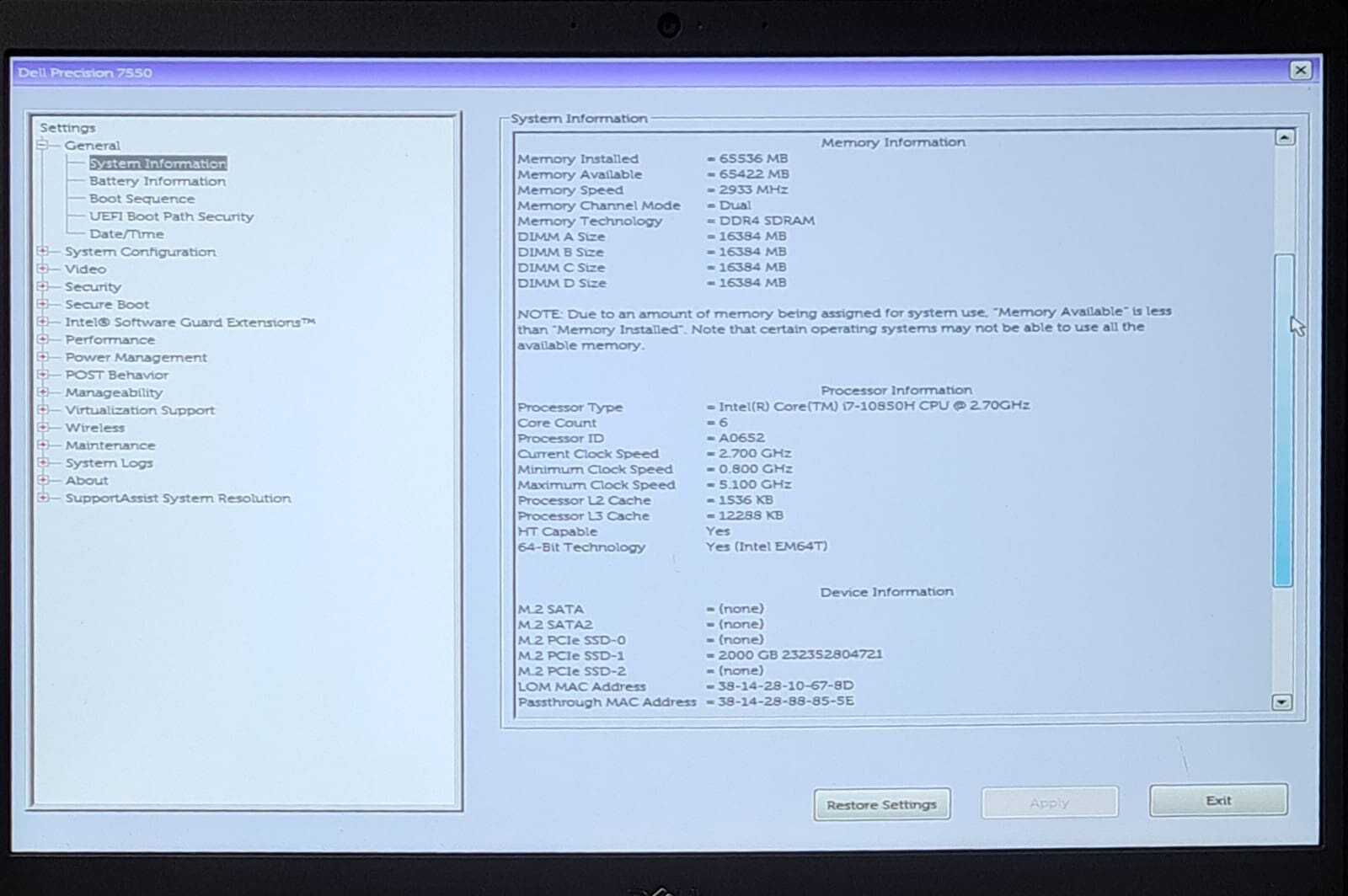The width and height of the screenshot is (1348, 896).
Task: Click the Restore Settings button
Action: tap(881, 805)
